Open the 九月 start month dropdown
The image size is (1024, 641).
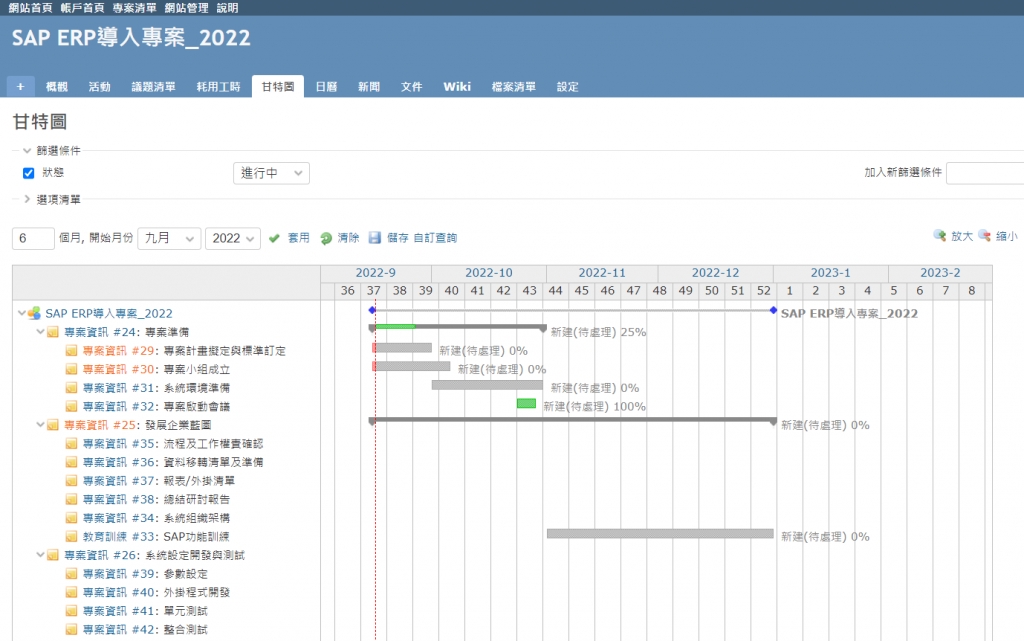tap(168, 238)
